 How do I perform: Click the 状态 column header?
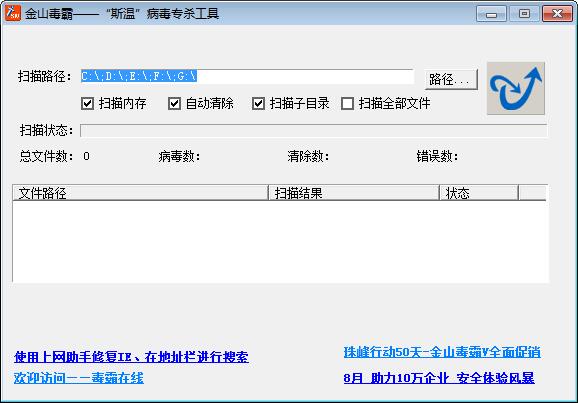coord(479,193)
